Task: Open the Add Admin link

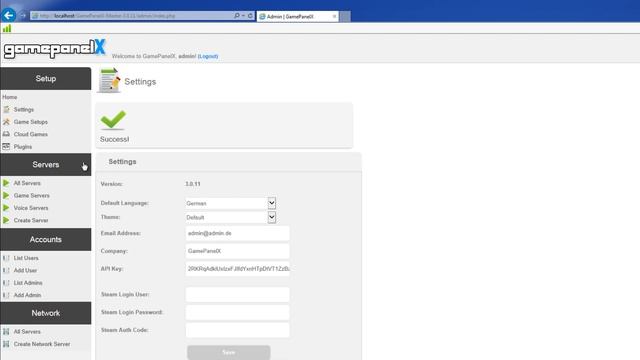Action: [x=27, y=295]
